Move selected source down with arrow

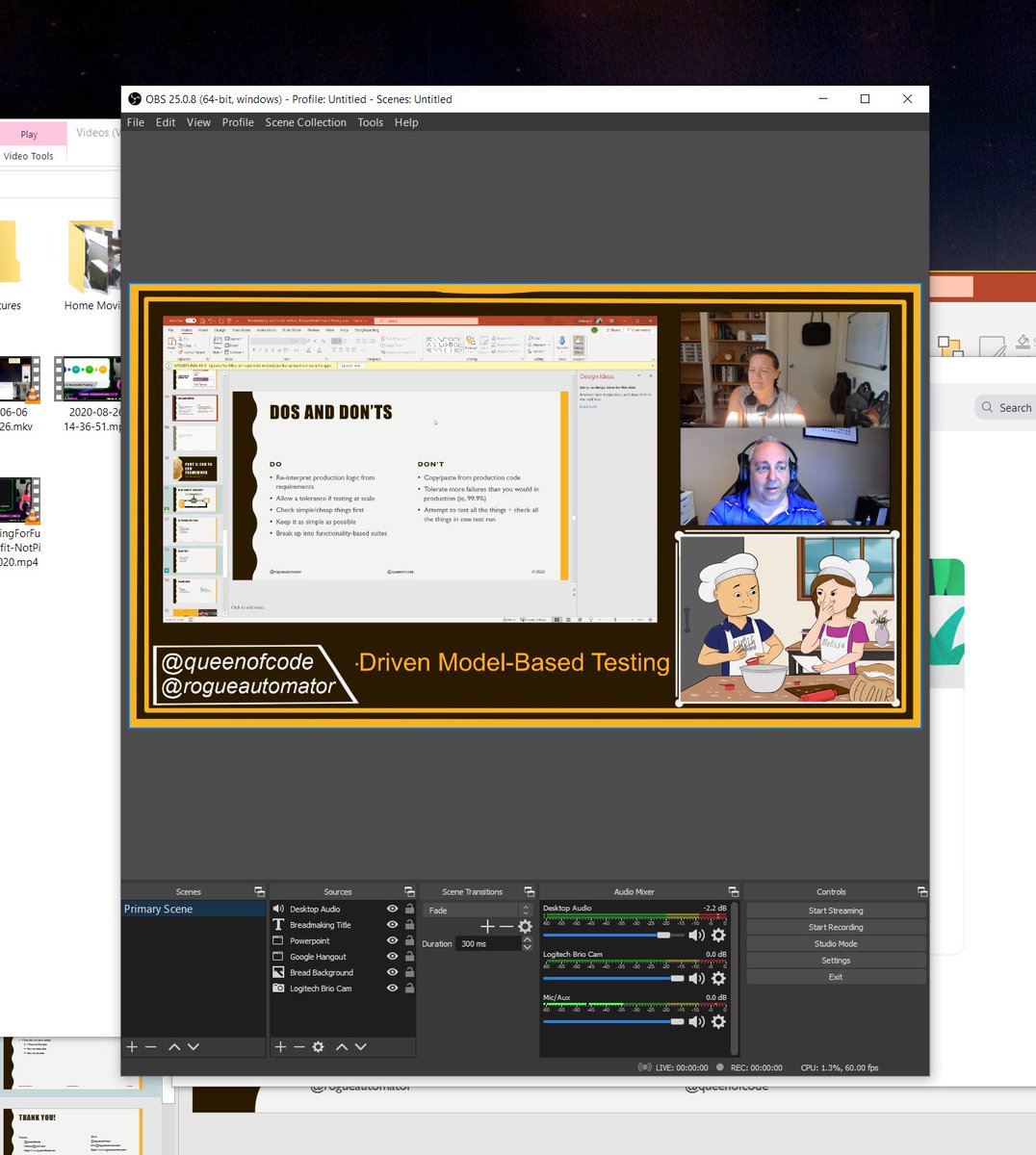361,1046
